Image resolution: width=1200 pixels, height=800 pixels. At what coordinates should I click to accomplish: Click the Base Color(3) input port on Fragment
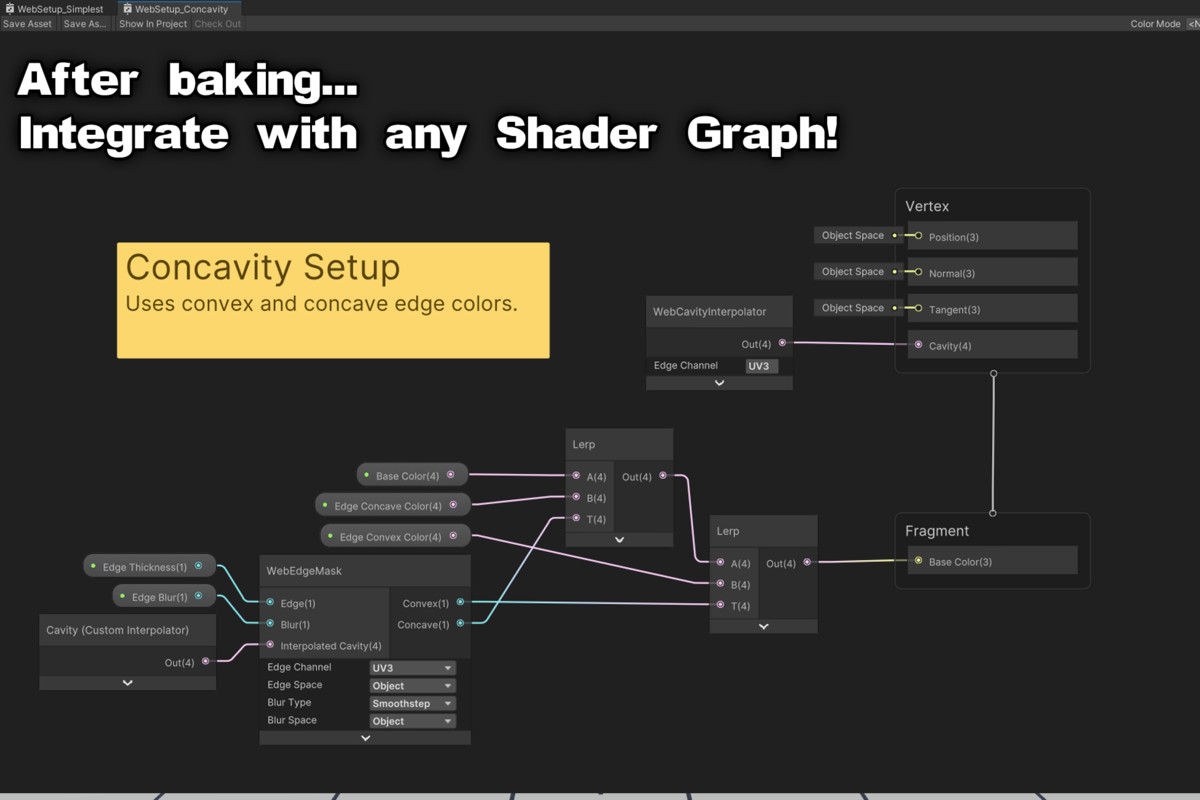click(x=917, y=560)
